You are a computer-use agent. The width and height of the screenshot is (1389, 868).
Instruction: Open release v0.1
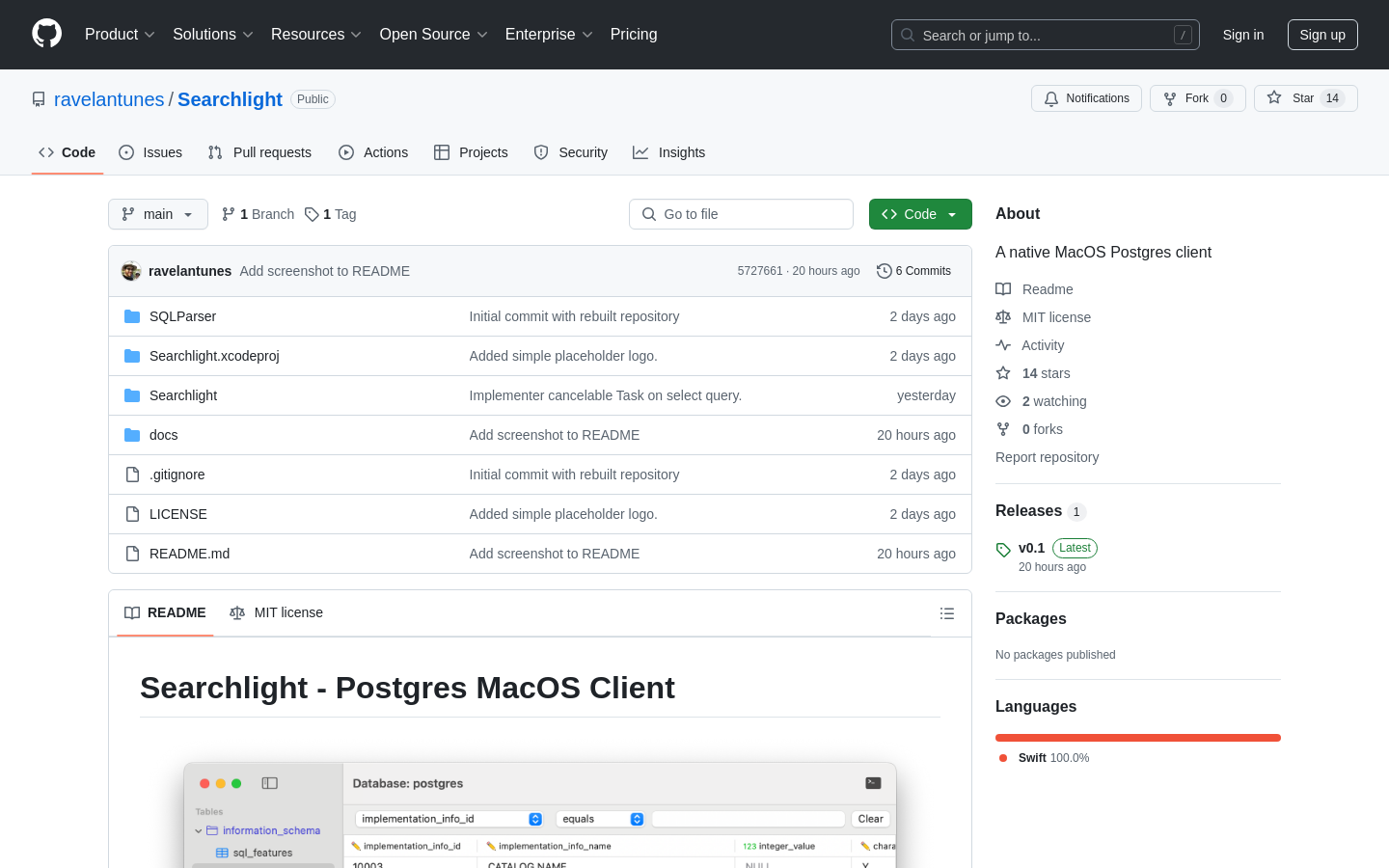[x=1031, y=548]
